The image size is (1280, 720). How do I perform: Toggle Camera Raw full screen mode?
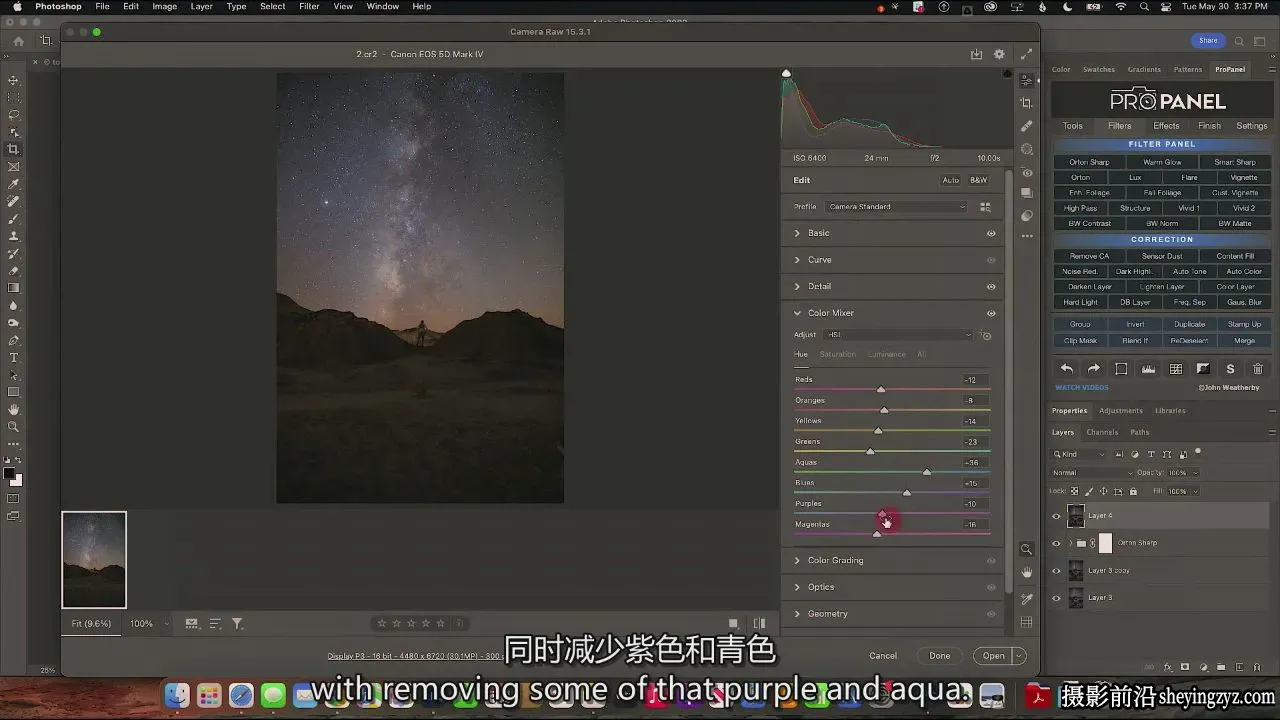click(x=1026, y=54)
